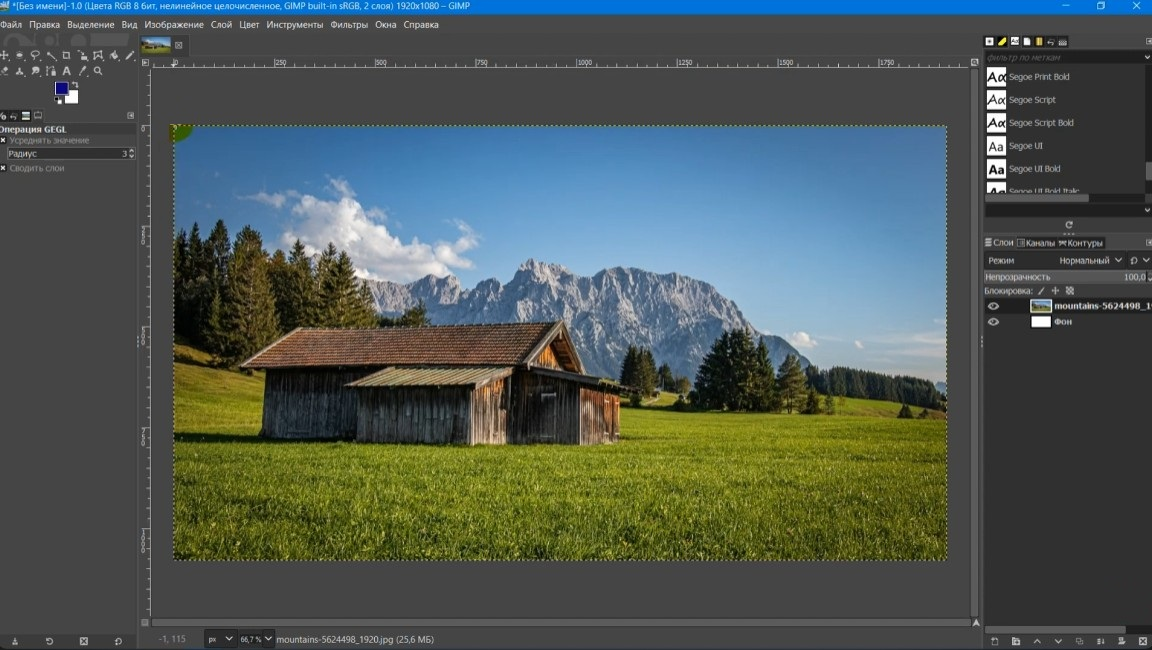The width and height of the screenshot is (1152, 650).
Task: Select the Text tool
Action: 66,71
